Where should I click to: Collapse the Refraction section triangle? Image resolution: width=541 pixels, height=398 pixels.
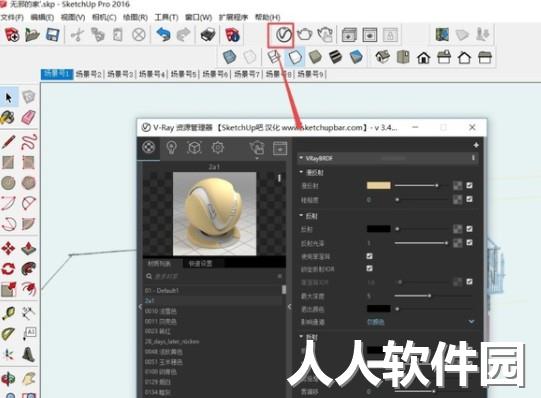click(301, 336)
